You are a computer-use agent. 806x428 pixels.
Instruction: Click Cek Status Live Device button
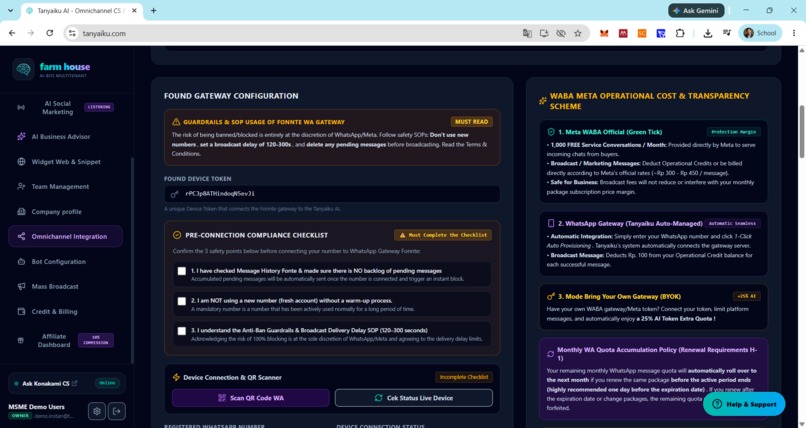414,398
